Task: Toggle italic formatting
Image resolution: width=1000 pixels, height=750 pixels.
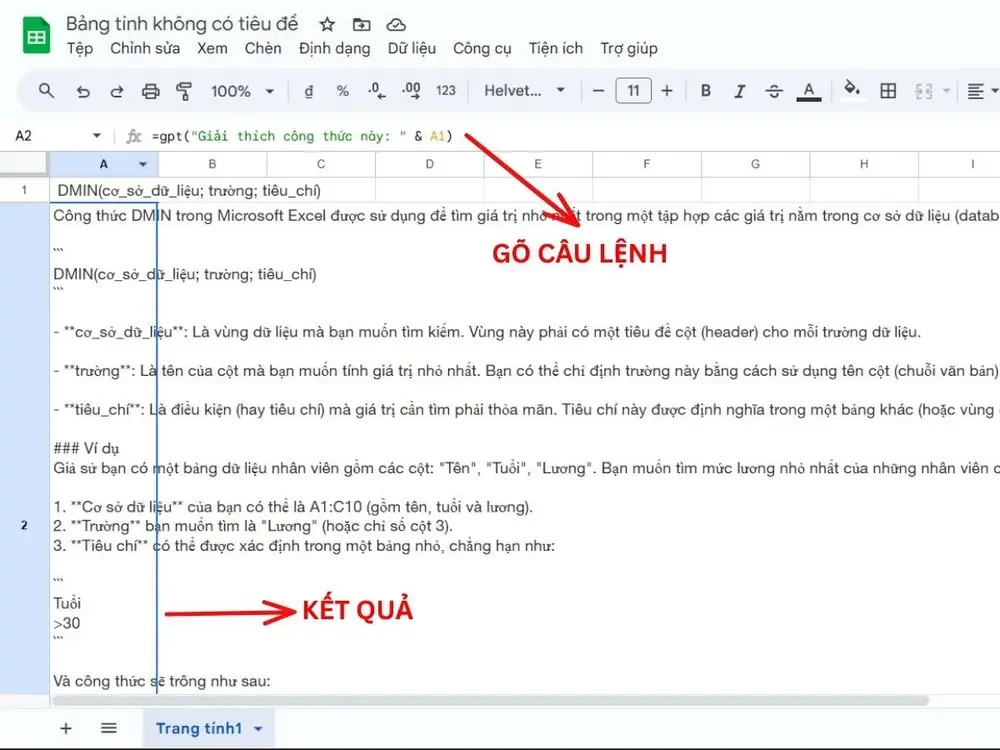Action: point(739,91)
